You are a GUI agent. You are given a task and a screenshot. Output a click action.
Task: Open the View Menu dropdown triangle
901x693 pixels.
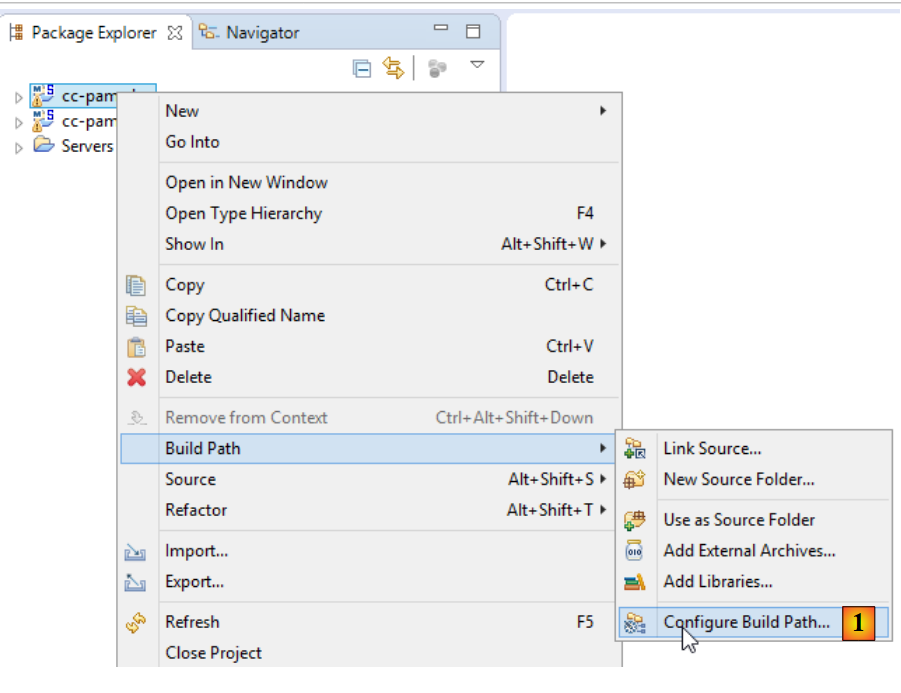(x=477, y=65)
